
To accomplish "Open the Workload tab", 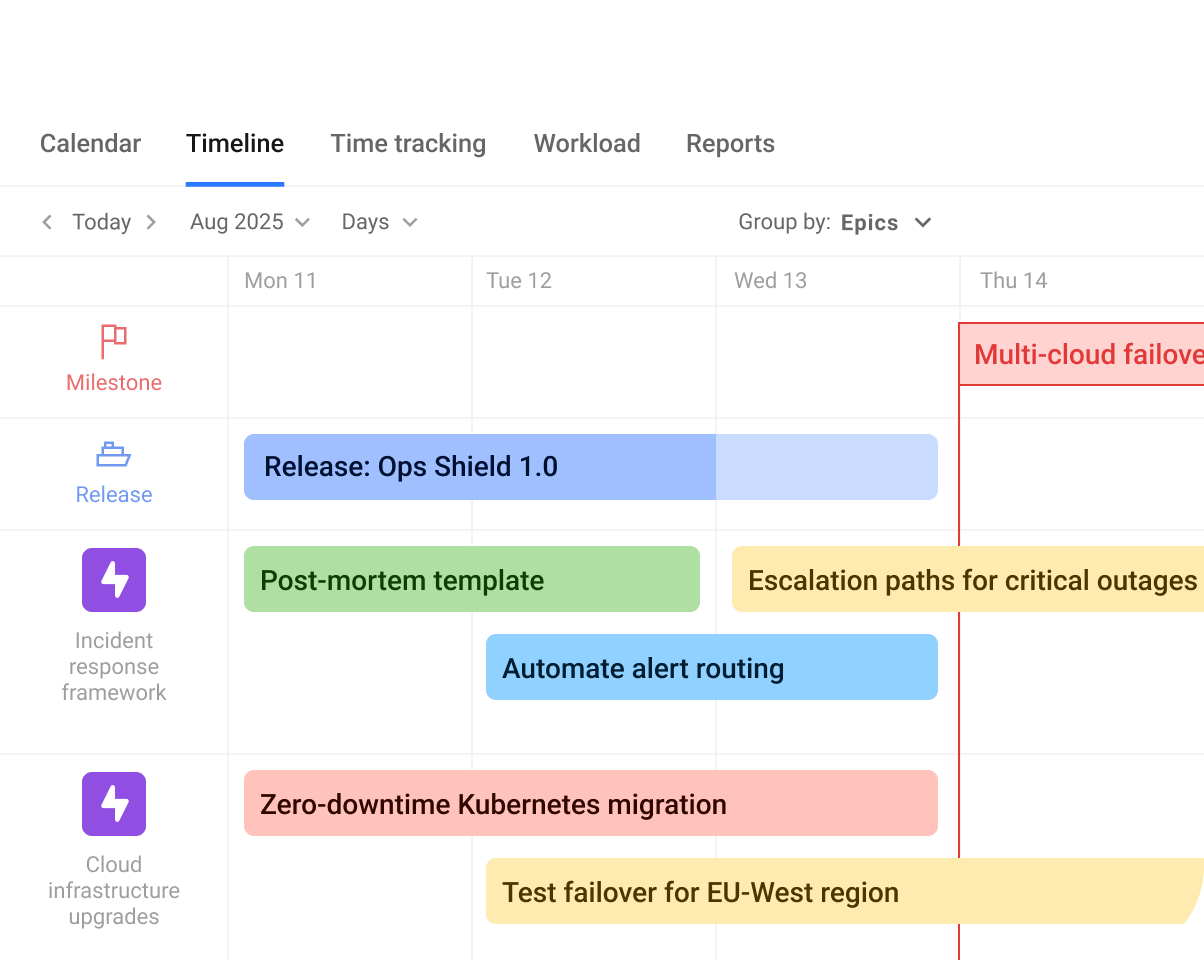I will [x=586, y=143].
